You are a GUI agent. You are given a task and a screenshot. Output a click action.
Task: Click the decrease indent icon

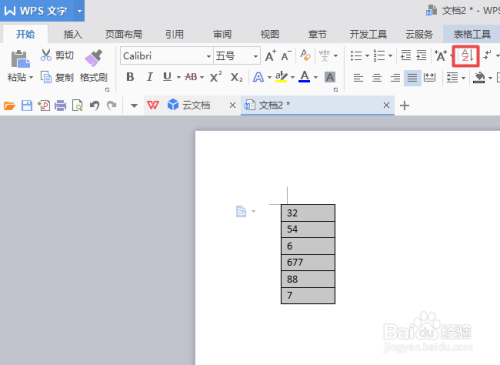(406, 55)
